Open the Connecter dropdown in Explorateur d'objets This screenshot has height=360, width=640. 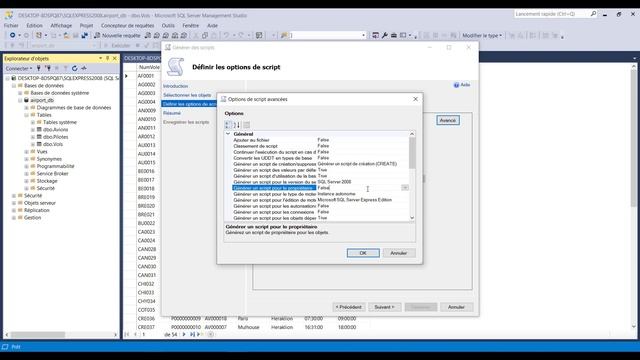[19, 69]
